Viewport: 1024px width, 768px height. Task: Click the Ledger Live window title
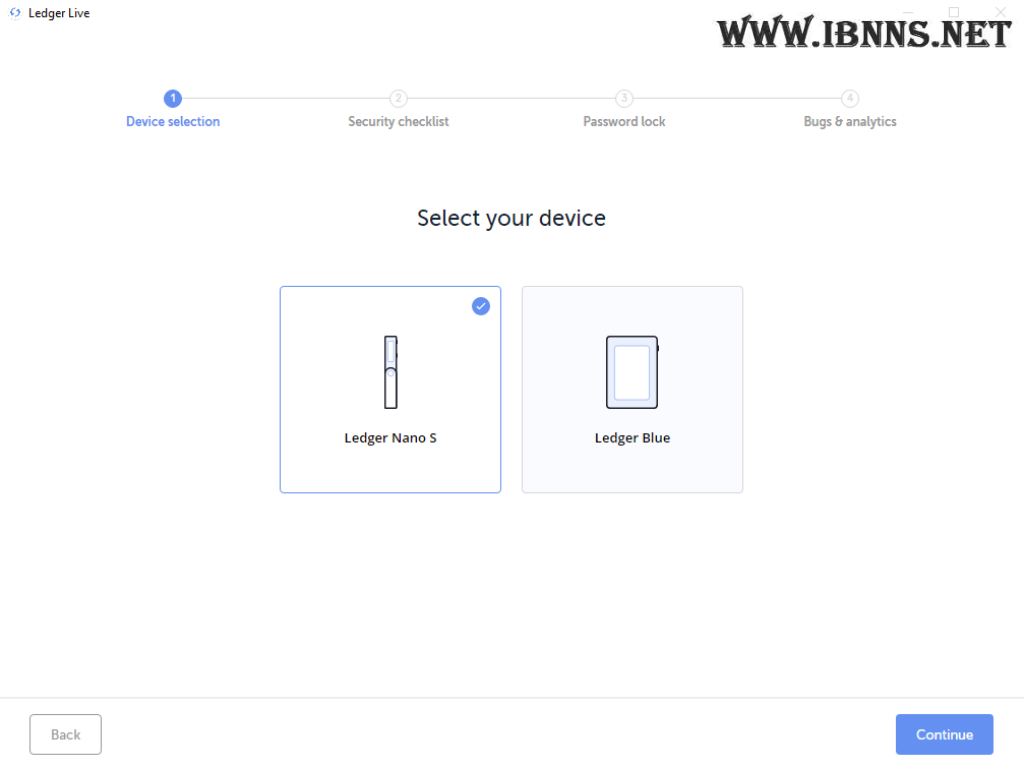click(x=59, y=13)
